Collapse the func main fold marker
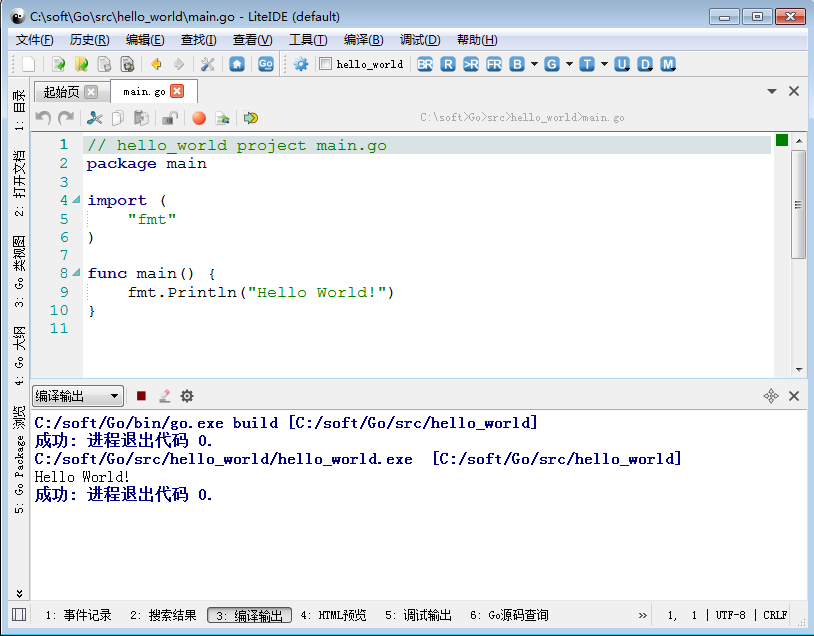The height and width of the screenshot is (636, 814). pos(76,272)
